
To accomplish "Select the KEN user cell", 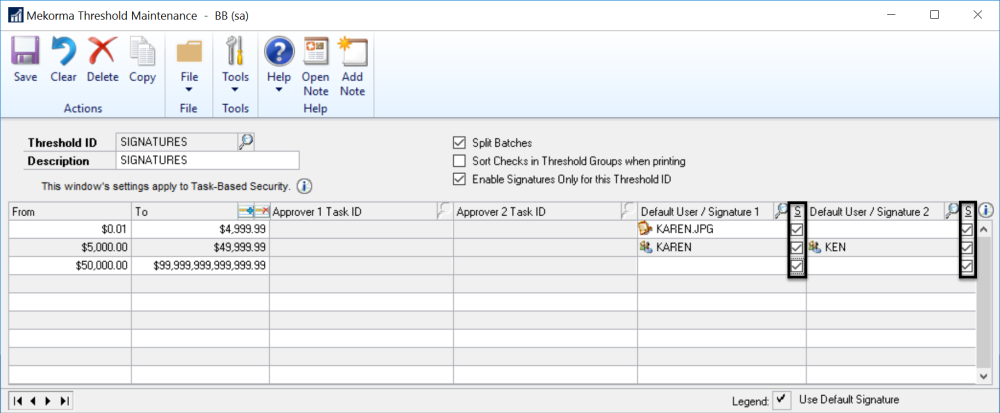I will 883,247.
